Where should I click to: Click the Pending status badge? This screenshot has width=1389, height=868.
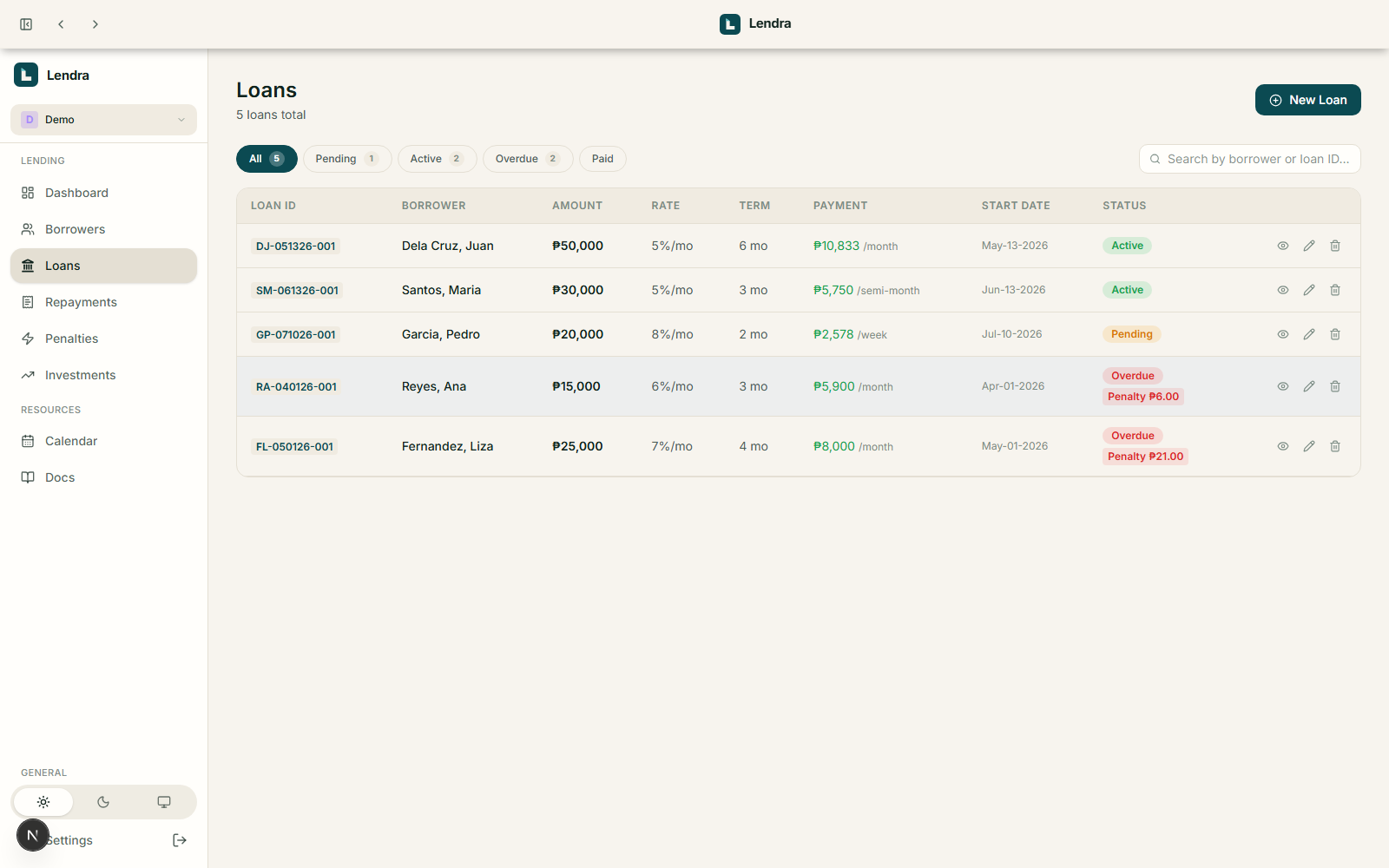[x=1132, y=334]
